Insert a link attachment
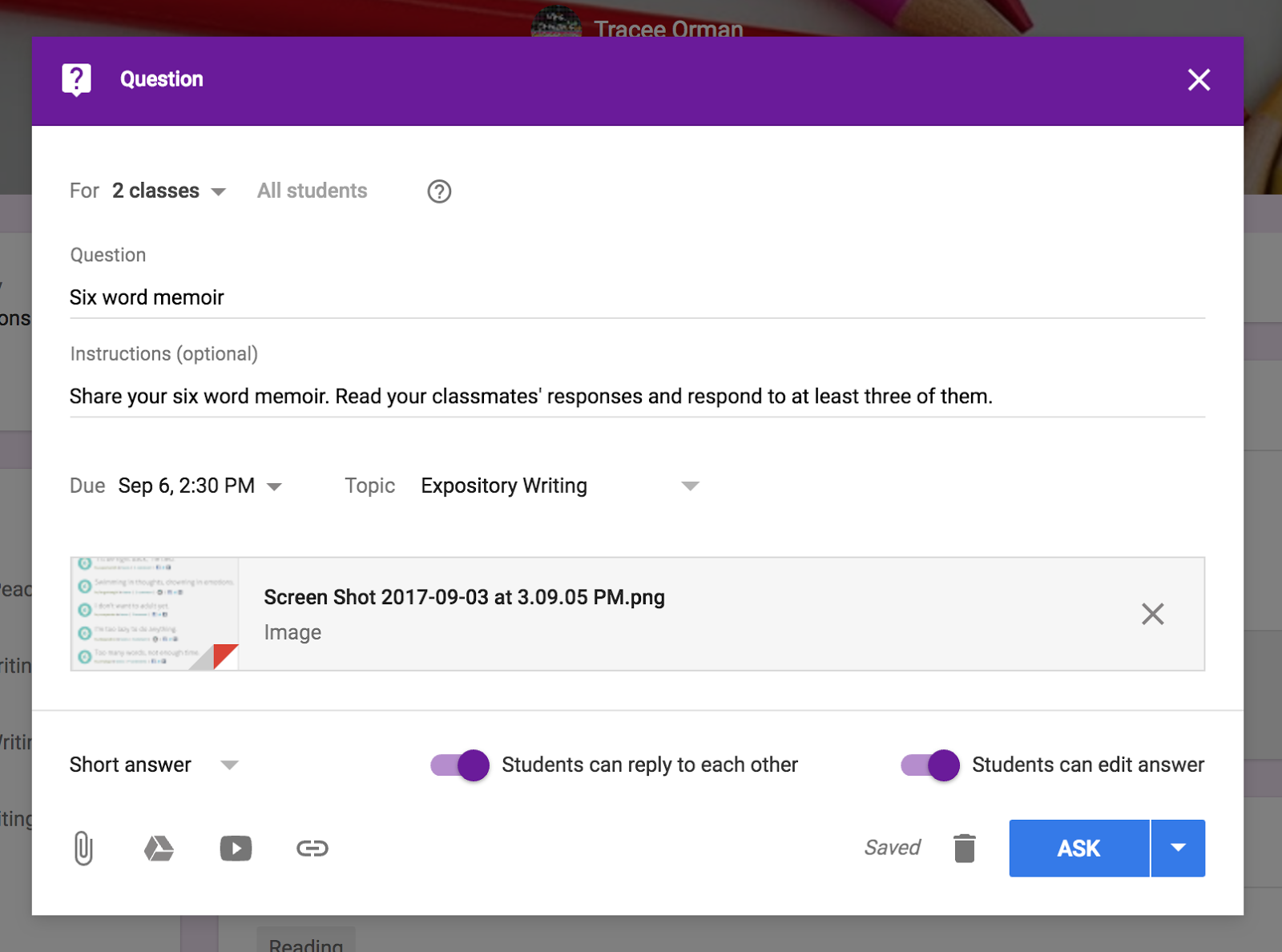This screenshot has height=952, width=1282. (312, 848)
